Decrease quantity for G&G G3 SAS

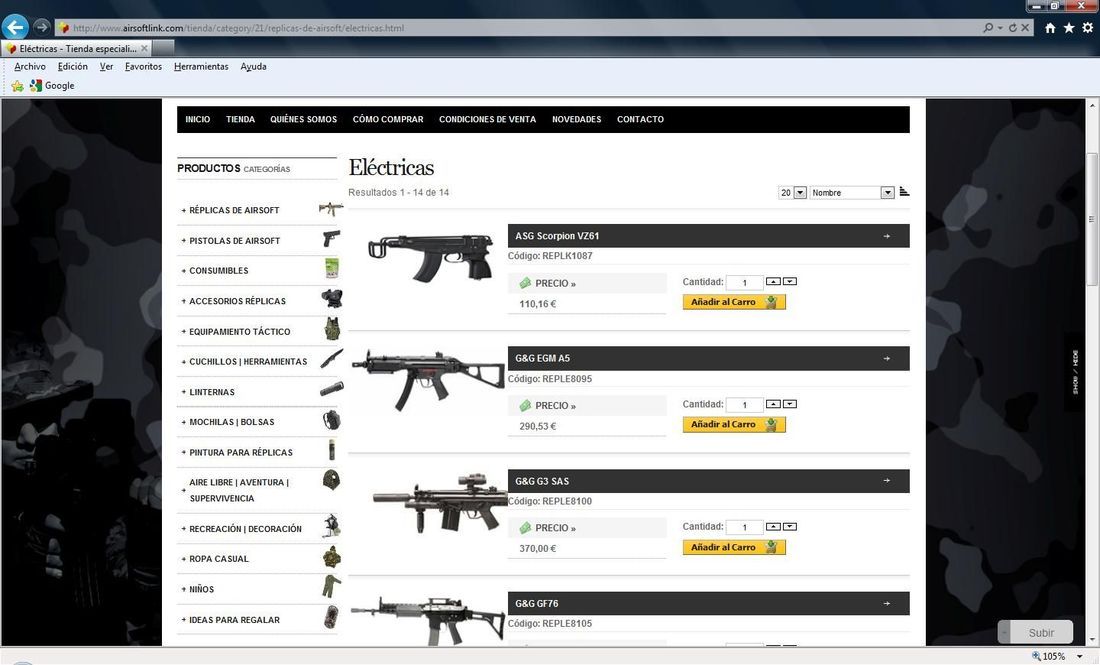790,526
